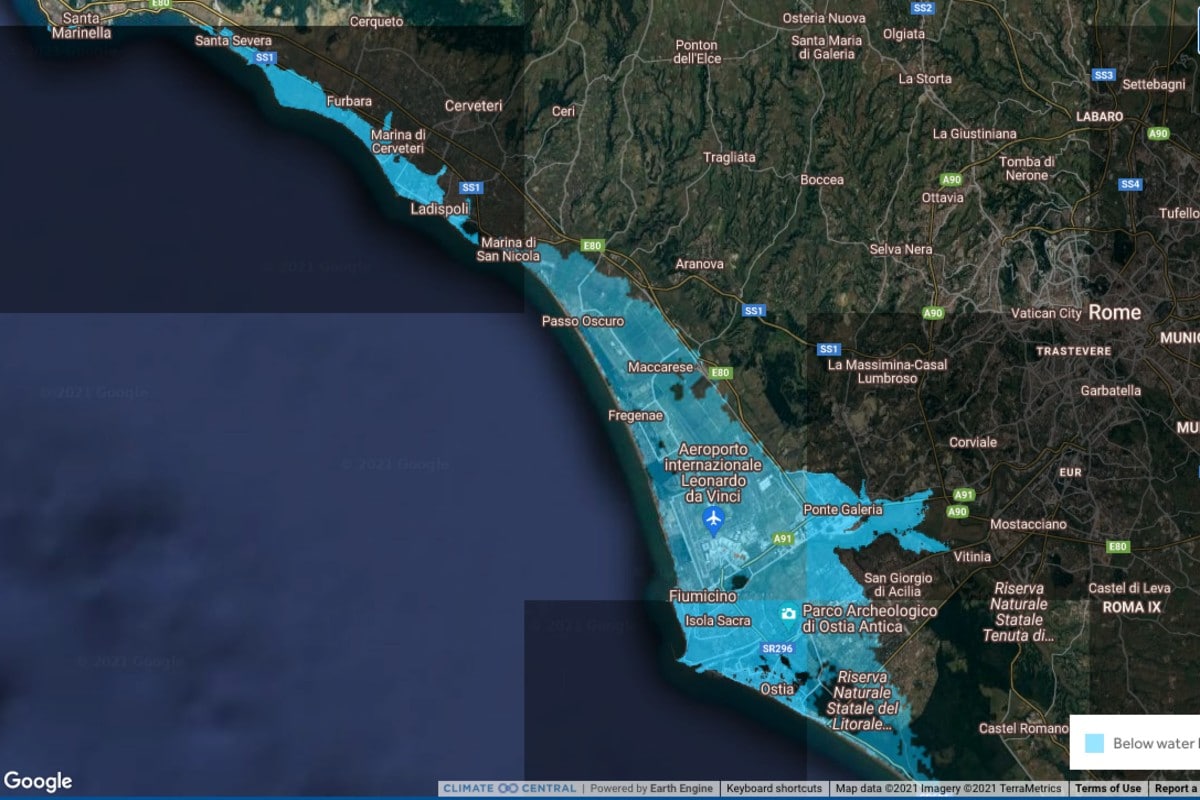This screenshot has height=800, width=1200.
Task: Click the A90 ring road shield near Ottavia
Action: click(x=949, y=181)
